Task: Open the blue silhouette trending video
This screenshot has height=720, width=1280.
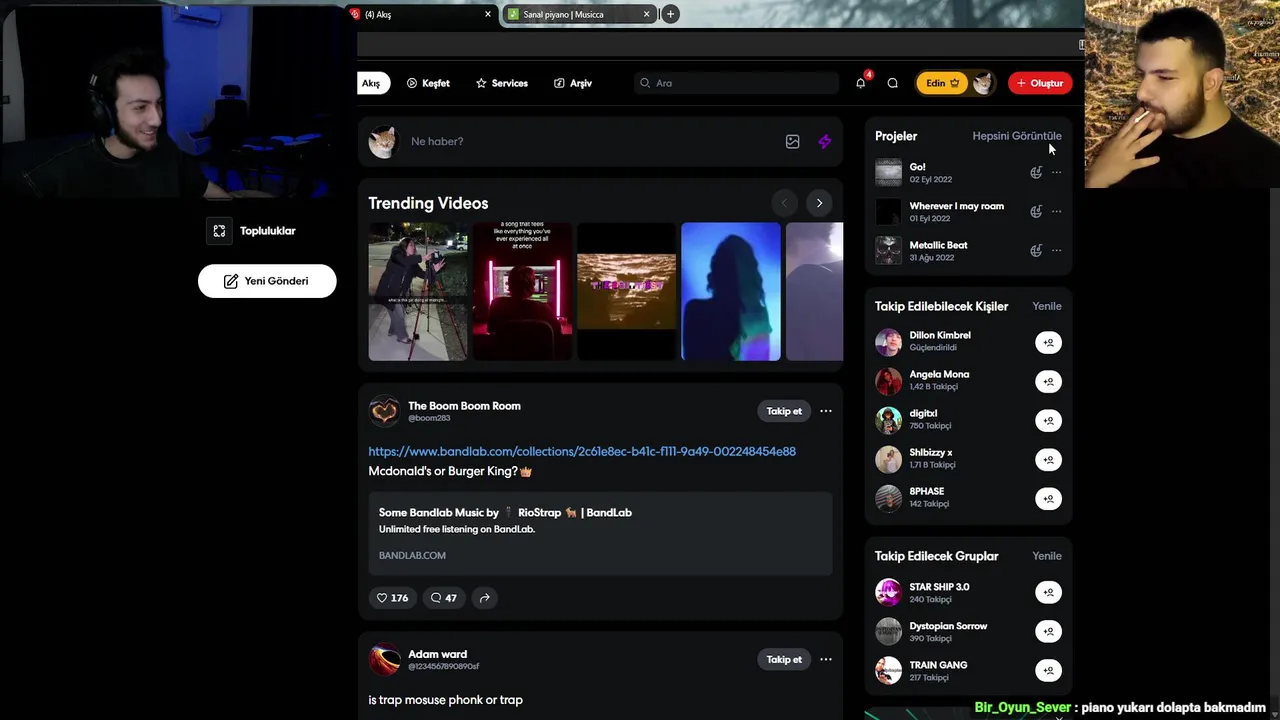Action: (x=731, y=291)
